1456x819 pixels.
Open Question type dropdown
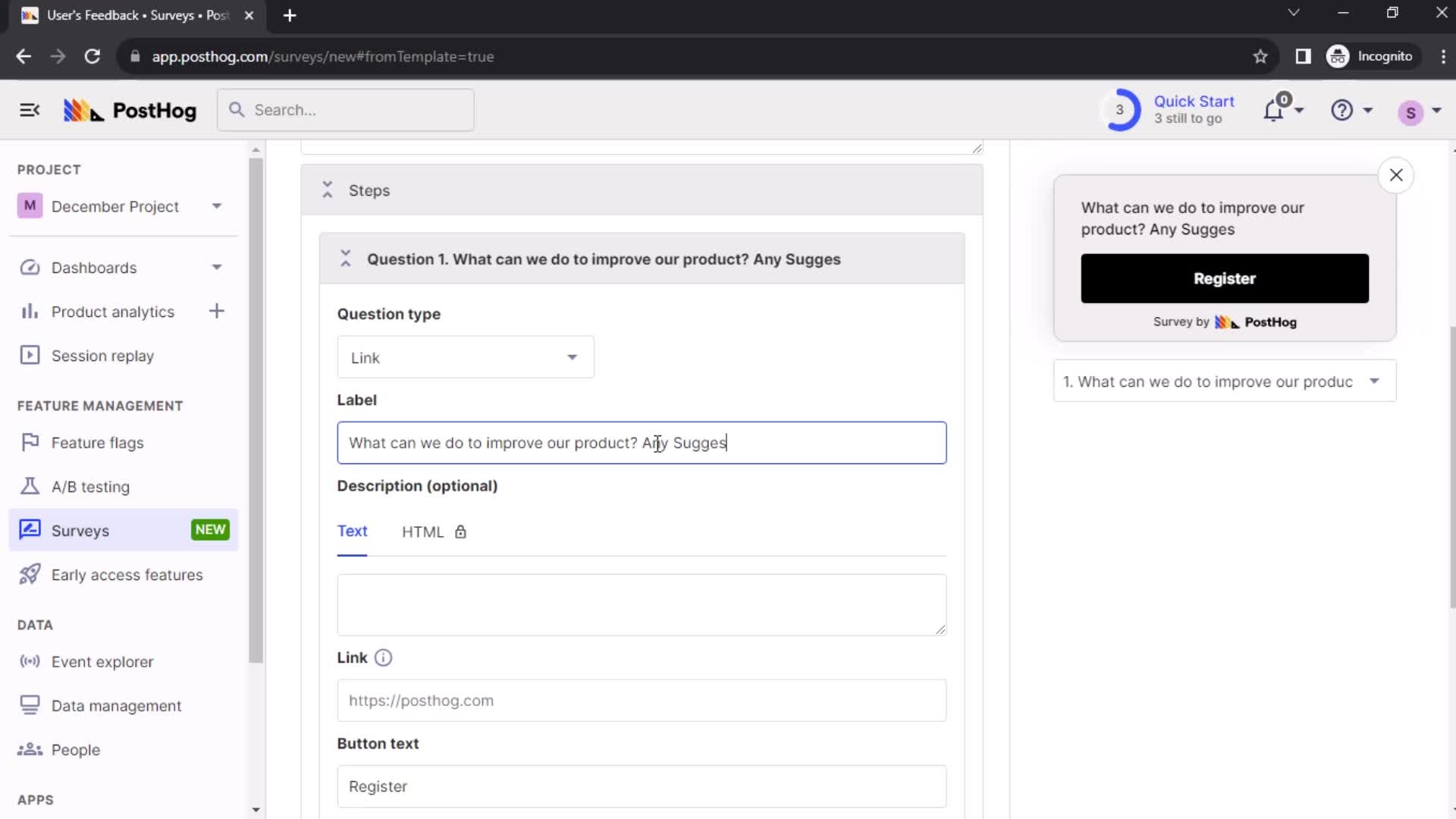click(466, 358)
